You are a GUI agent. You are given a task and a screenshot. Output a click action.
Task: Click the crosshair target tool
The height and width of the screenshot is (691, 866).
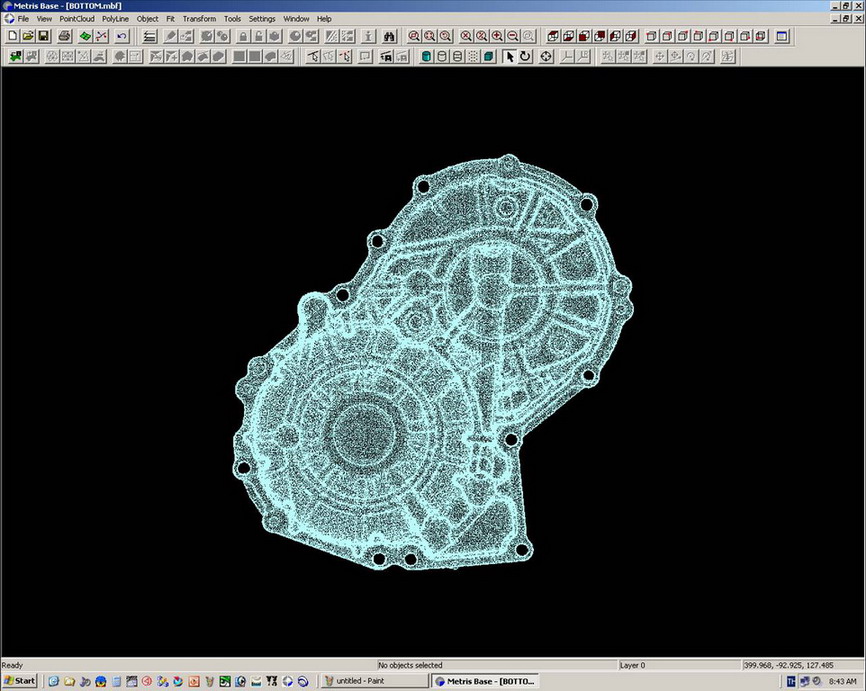point(546,56)
